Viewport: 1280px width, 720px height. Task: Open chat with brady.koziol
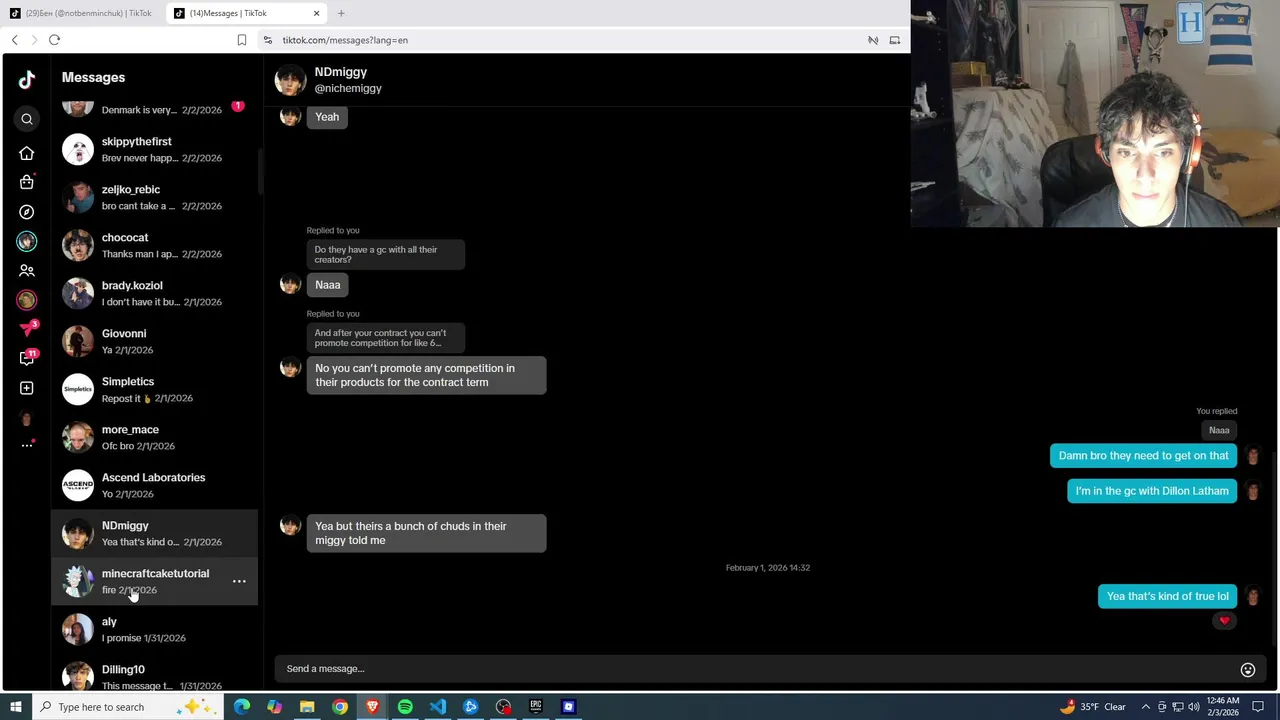tap(155, 294)
